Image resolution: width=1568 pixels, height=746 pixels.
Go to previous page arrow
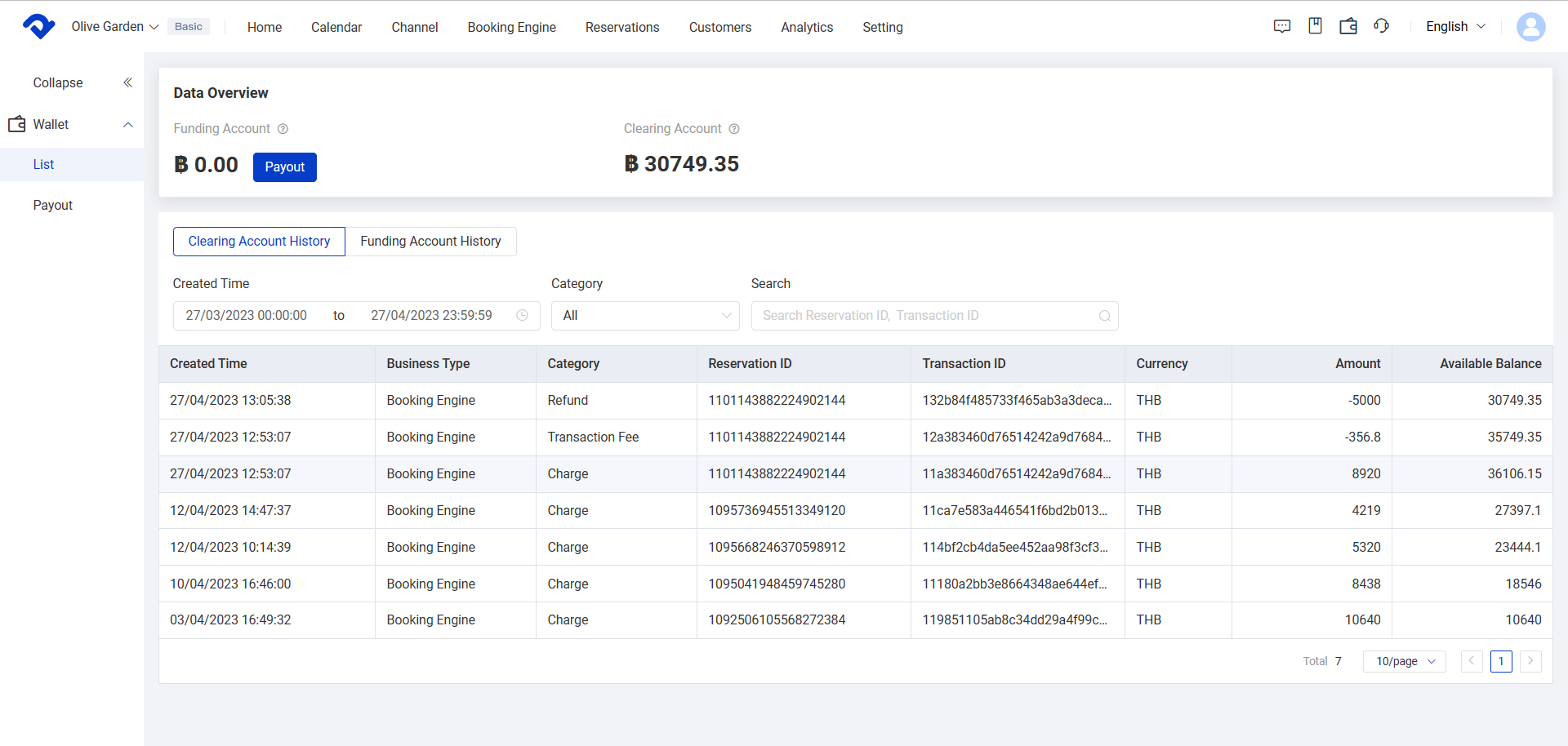point(1472,661)
